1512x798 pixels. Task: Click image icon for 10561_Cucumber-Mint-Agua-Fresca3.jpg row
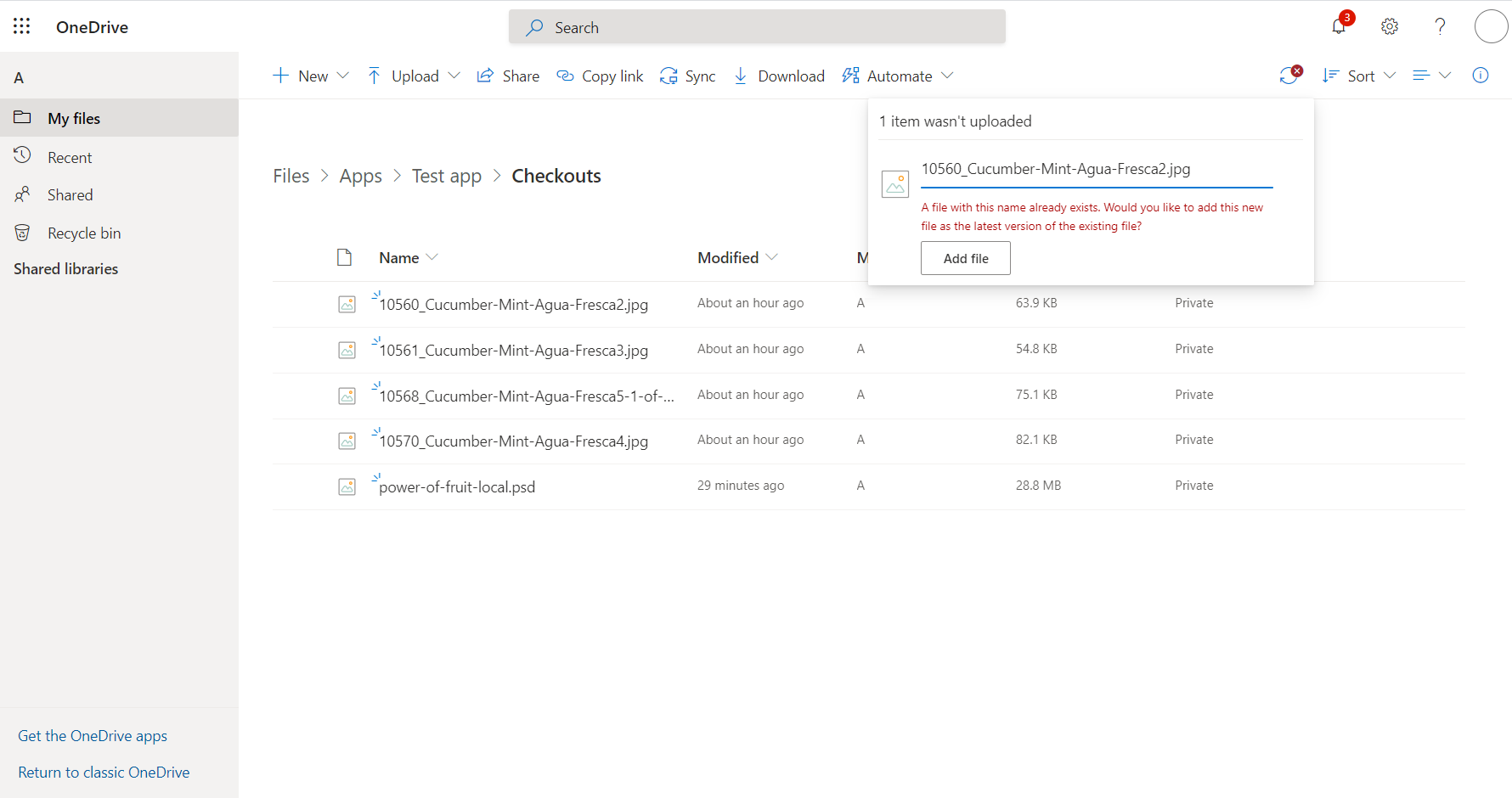(347, 350)
